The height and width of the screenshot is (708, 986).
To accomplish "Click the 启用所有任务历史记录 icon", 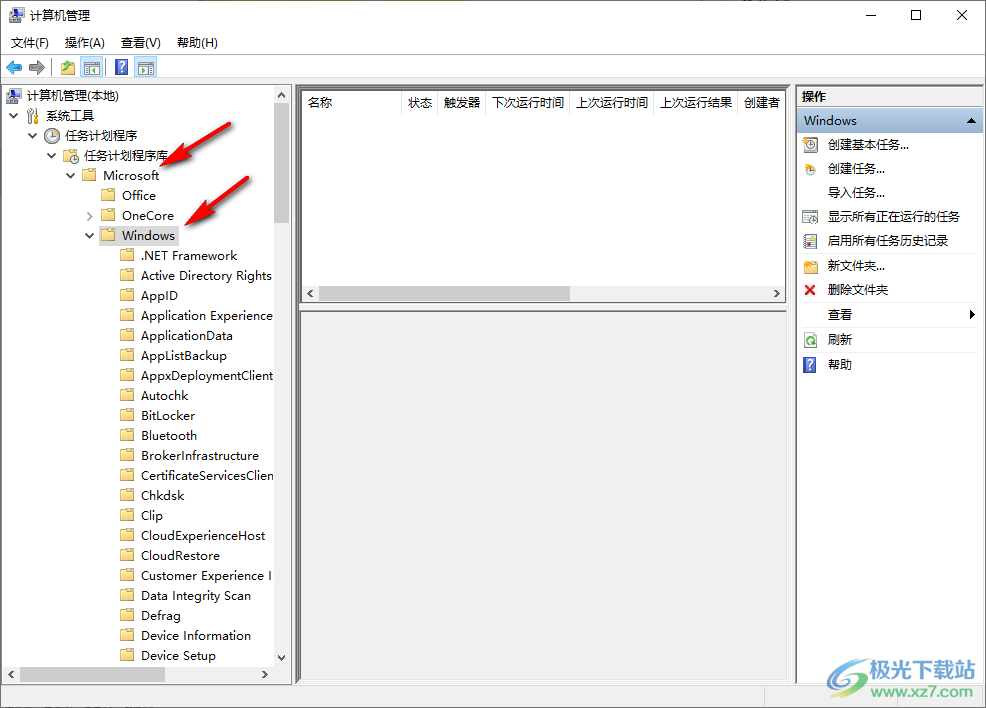I will tap(811, 241).
